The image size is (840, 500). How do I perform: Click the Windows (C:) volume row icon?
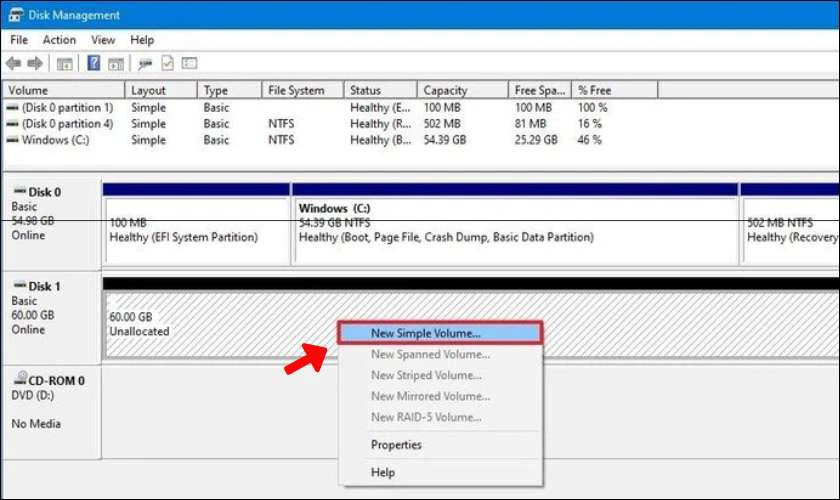coord(12,140)
